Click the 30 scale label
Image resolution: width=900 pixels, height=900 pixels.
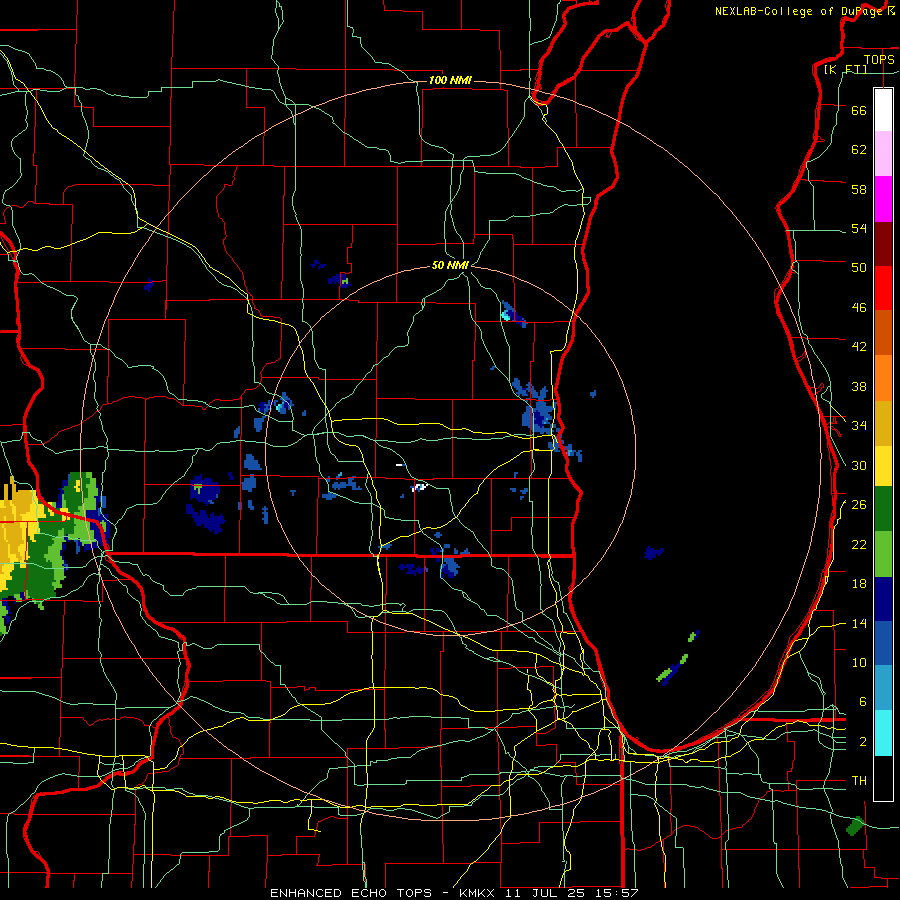[859, 465]
